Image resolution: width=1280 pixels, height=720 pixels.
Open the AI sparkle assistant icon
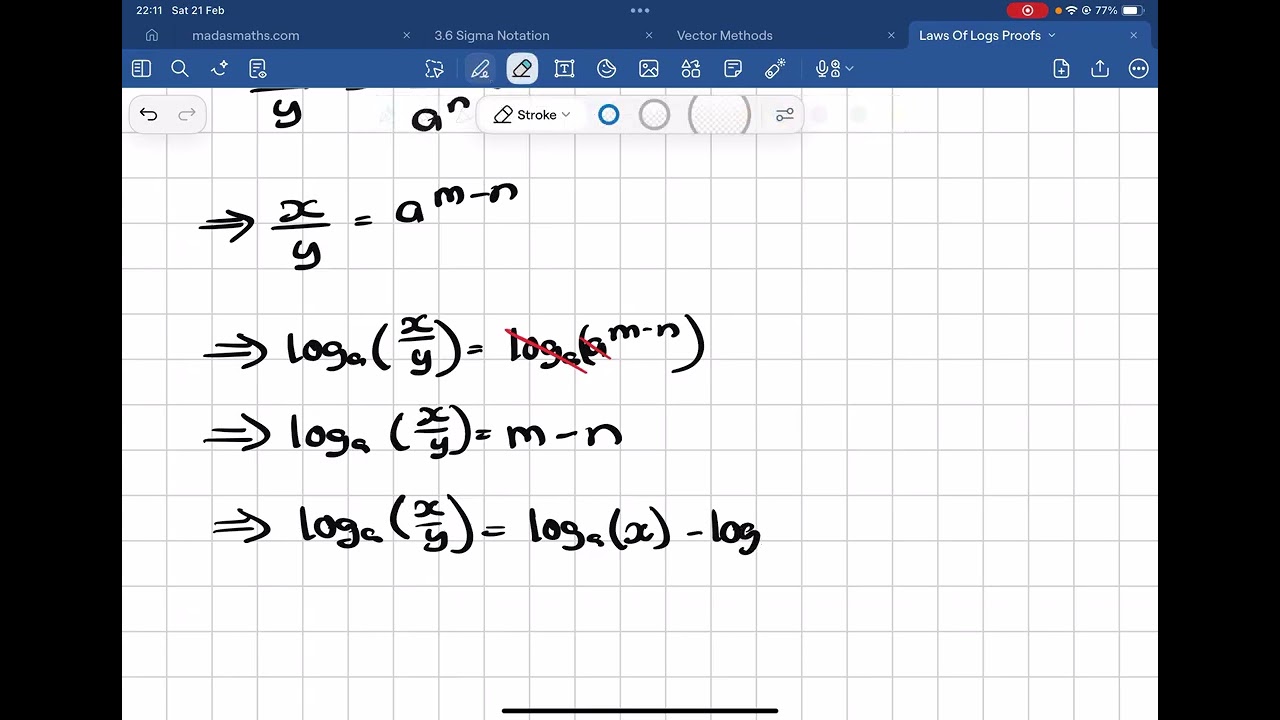click(220, 69)
